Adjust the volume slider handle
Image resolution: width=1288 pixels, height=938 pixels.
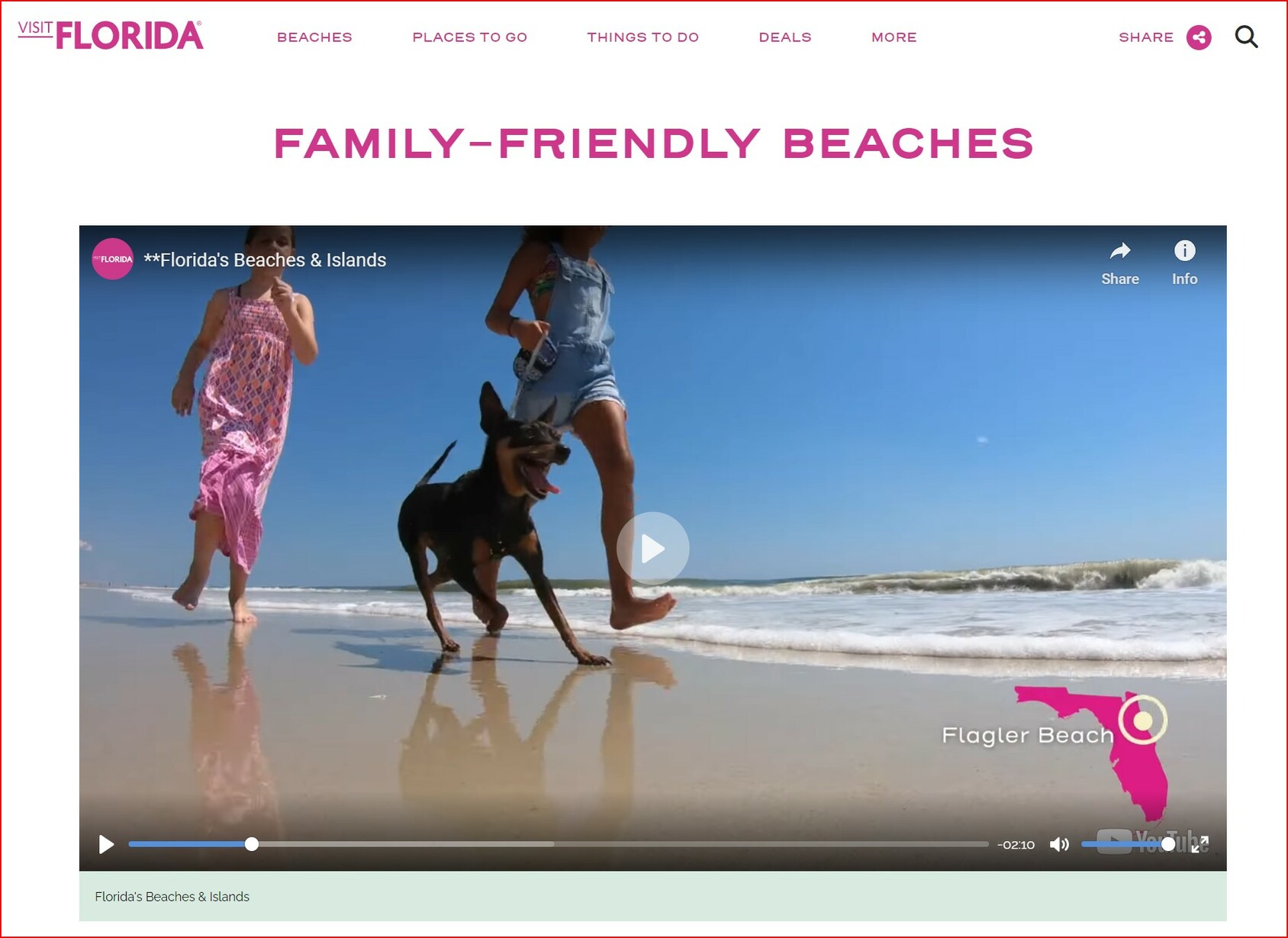1168,844
